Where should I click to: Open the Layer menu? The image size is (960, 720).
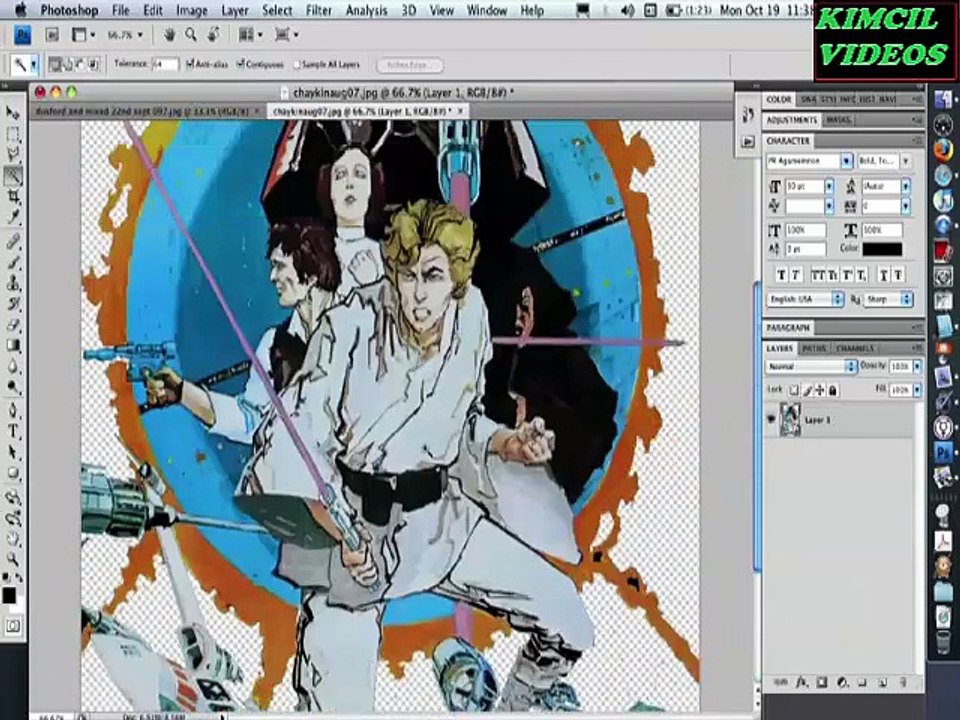point(234,10)
